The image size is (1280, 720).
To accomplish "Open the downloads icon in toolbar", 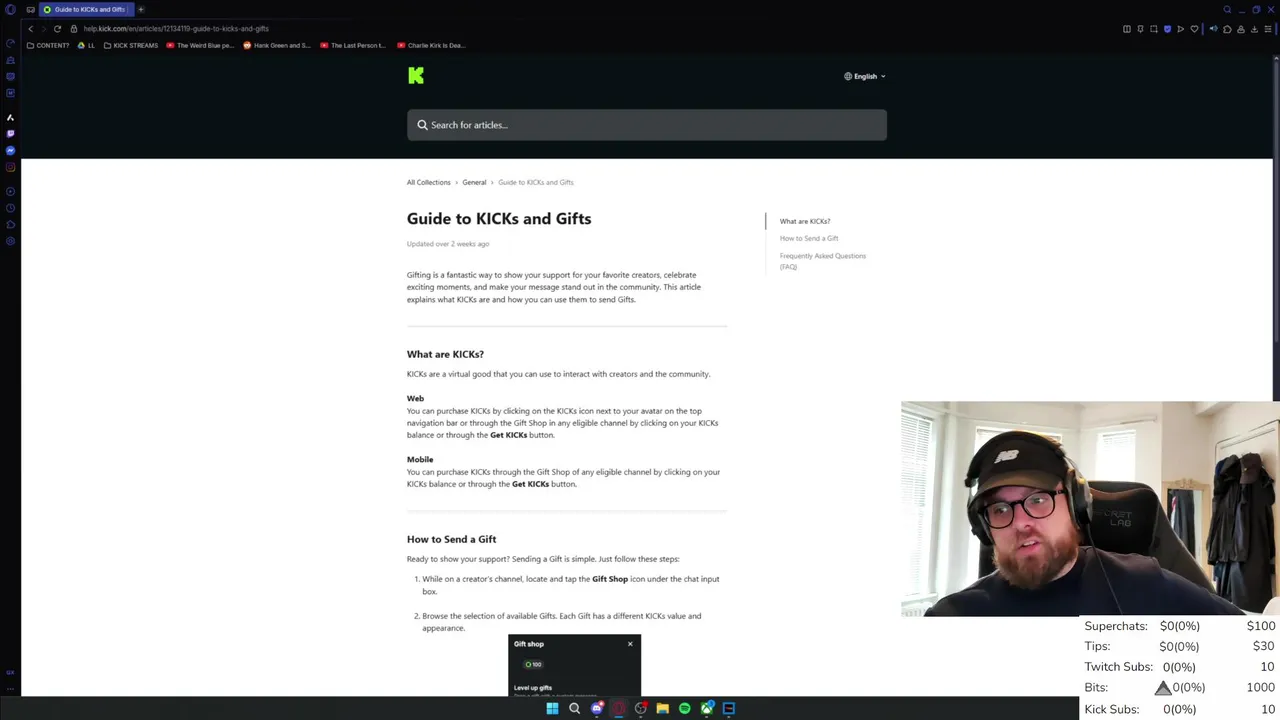I will 1254,29.
